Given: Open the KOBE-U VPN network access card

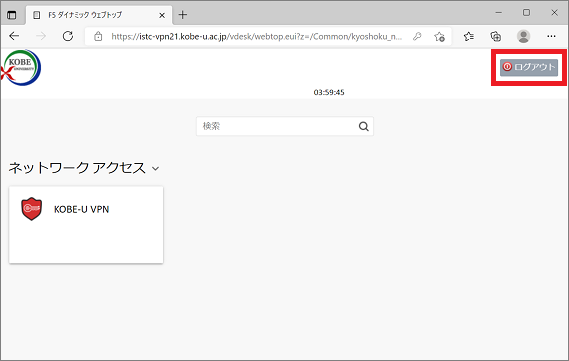Looking at the screenshot, I should (86, 225).
